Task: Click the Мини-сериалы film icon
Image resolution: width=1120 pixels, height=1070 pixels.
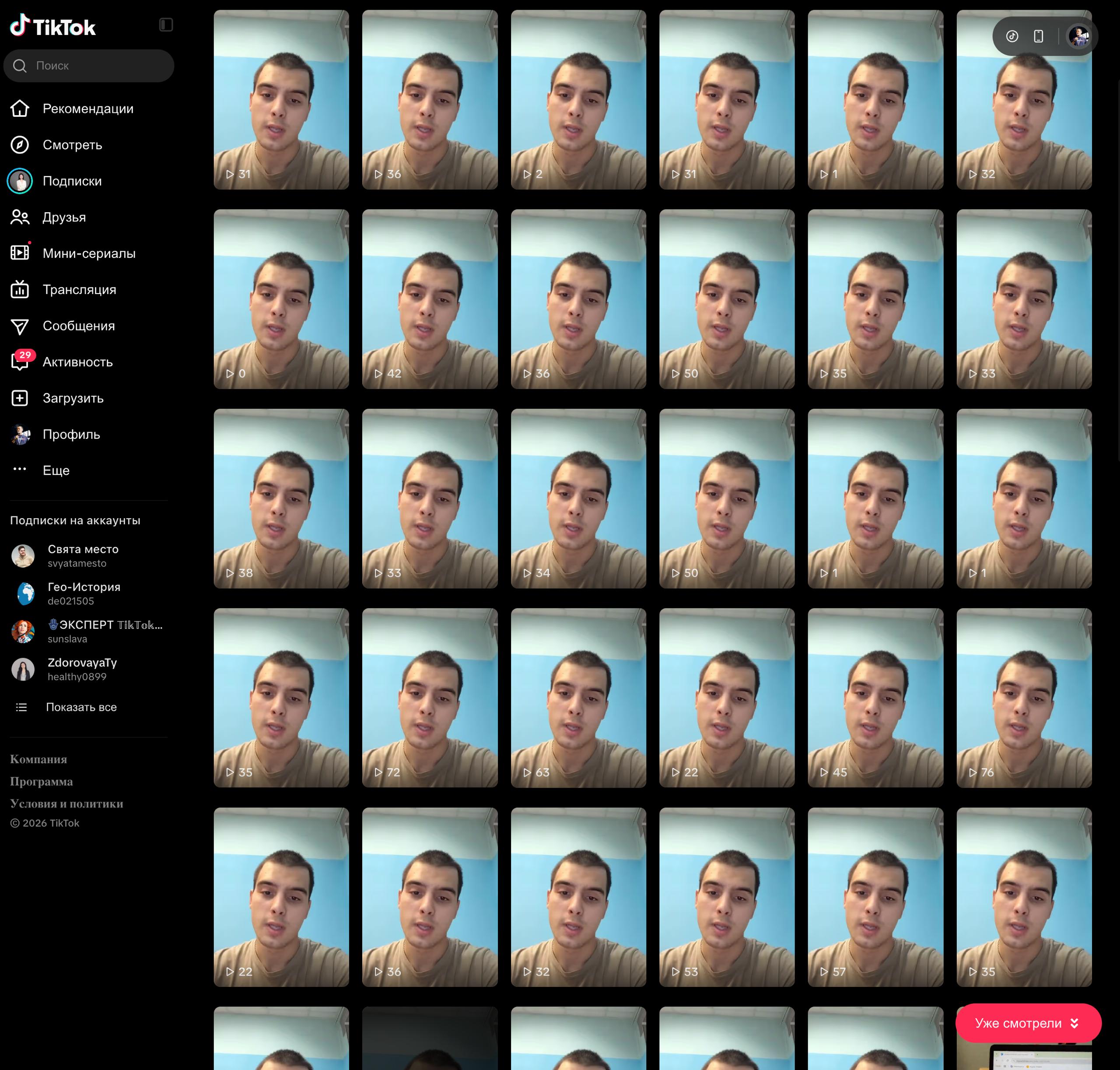Action: 20,253
